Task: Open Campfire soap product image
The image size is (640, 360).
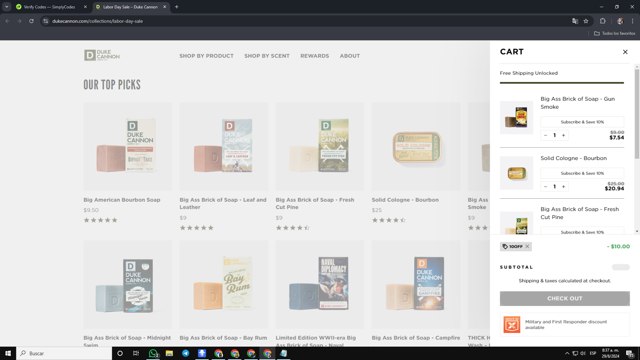Action: click(x=416, y=284)
